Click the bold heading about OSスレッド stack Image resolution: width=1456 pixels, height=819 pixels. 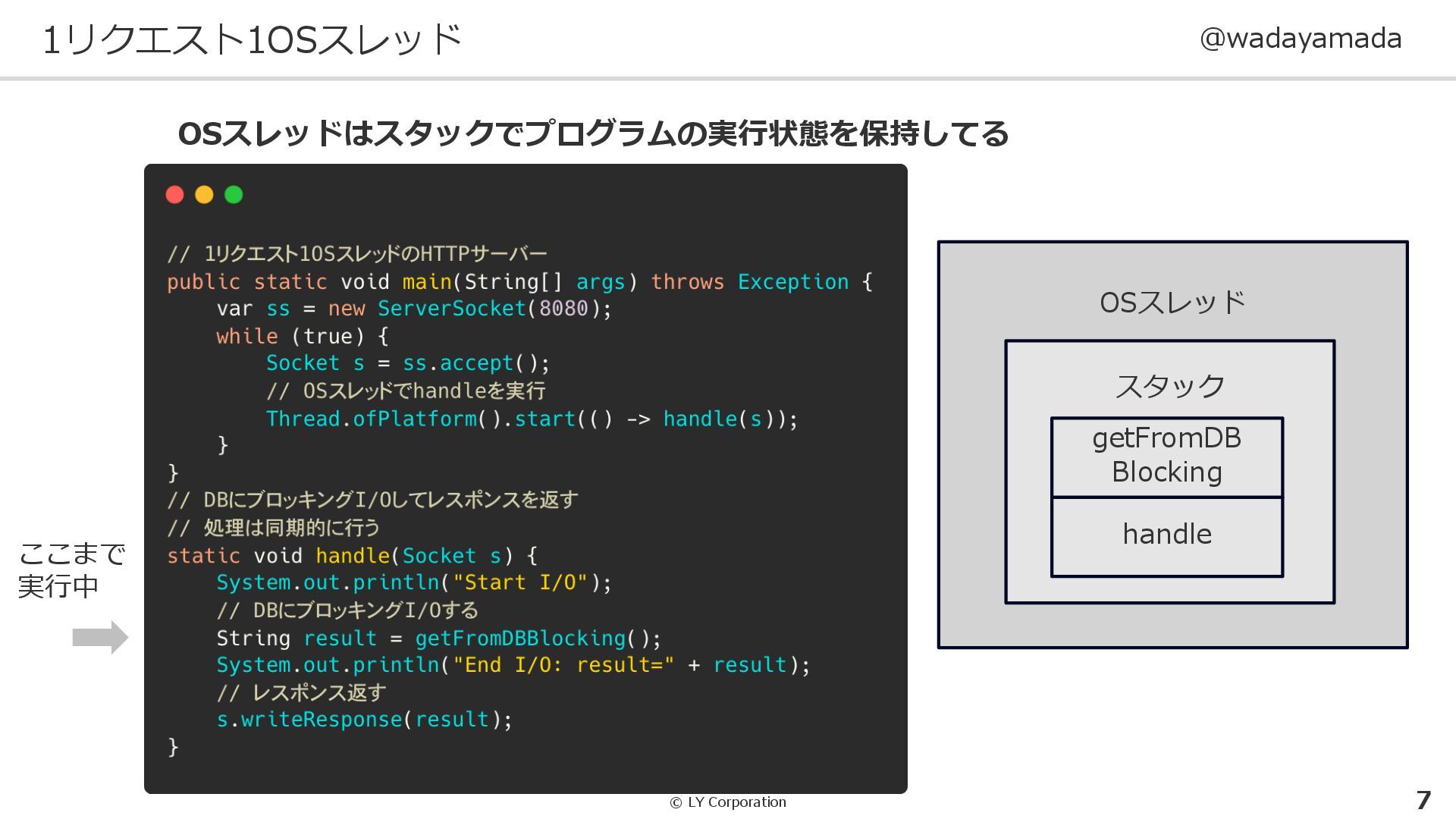592,134
